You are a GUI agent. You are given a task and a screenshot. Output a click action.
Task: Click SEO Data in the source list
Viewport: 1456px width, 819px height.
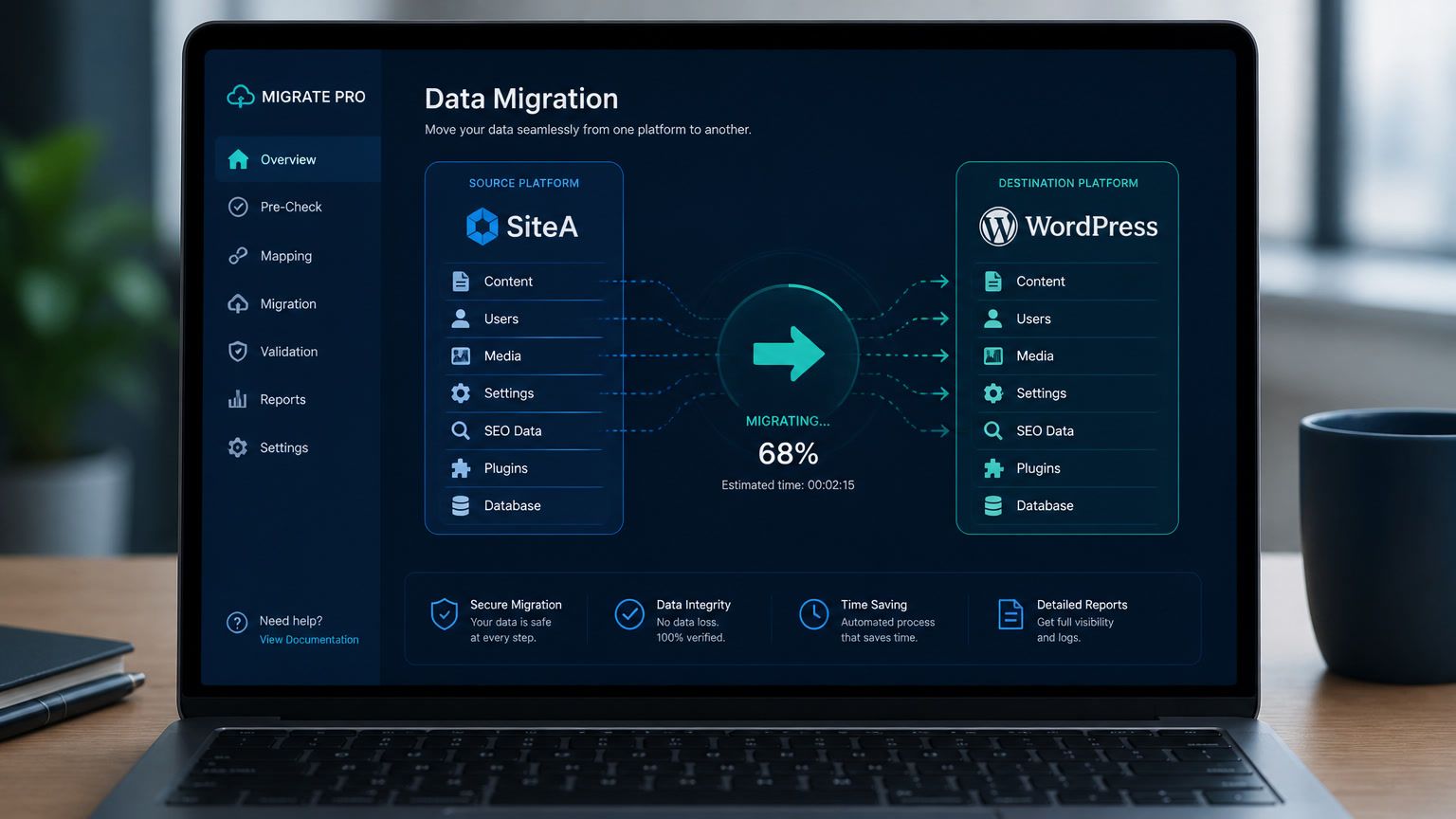(x=513, y=430)
